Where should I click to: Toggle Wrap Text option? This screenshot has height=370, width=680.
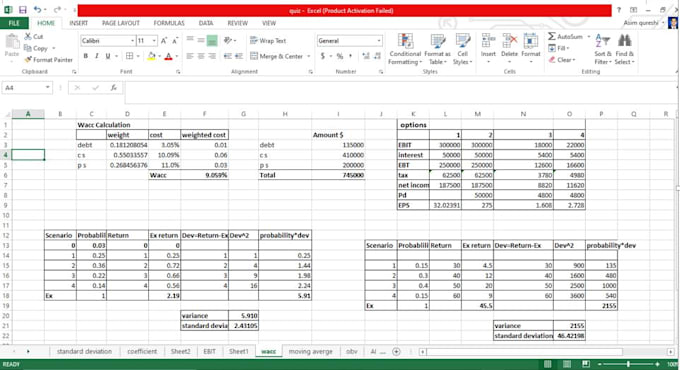click(268, 40)
